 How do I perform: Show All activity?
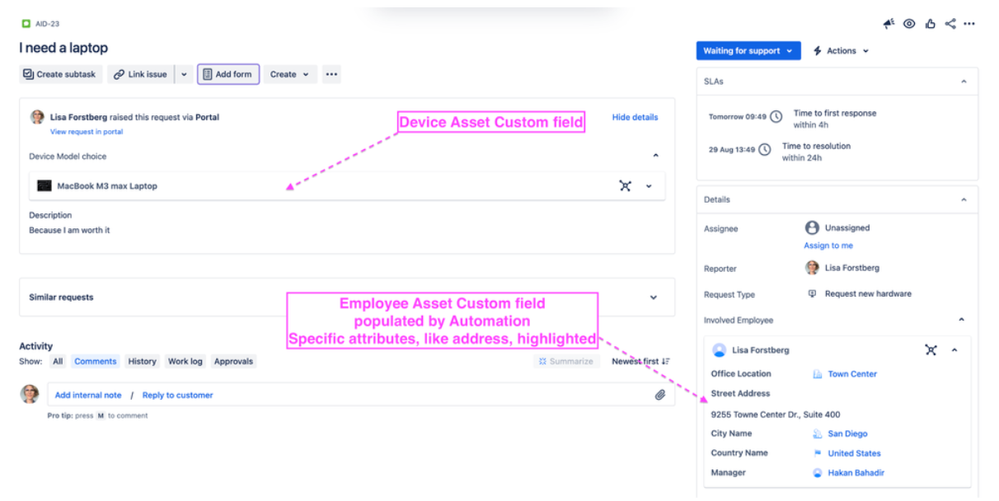pos(58,361)
